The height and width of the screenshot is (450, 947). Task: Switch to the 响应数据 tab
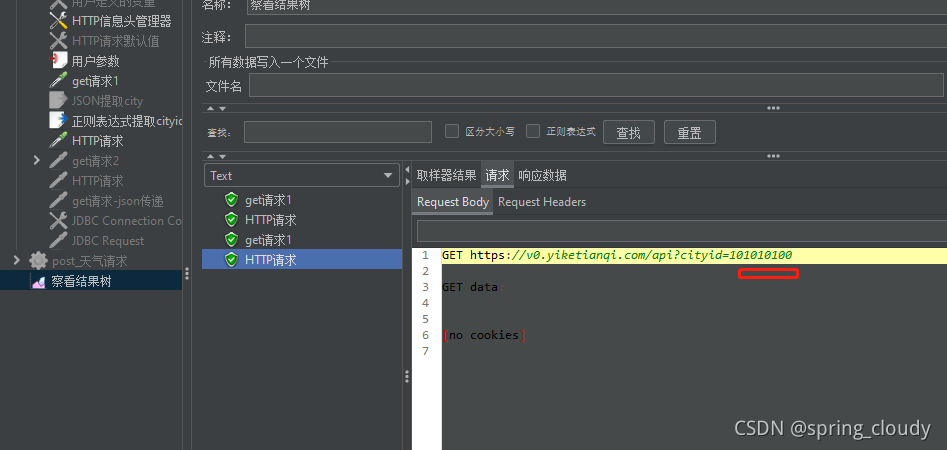tap(542, 175)
